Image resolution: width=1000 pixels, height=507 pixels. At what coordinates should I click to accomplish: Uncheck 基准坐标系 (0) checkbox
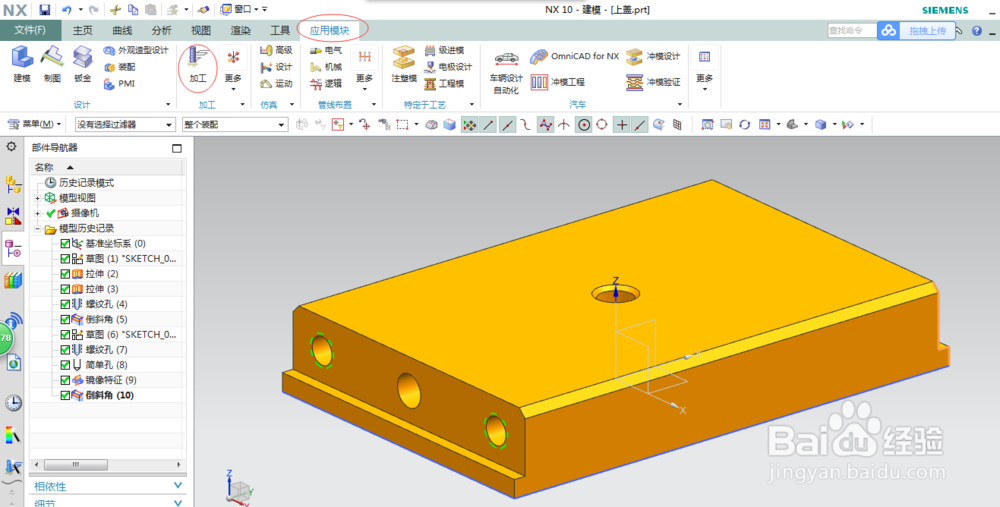pos(65,244)
